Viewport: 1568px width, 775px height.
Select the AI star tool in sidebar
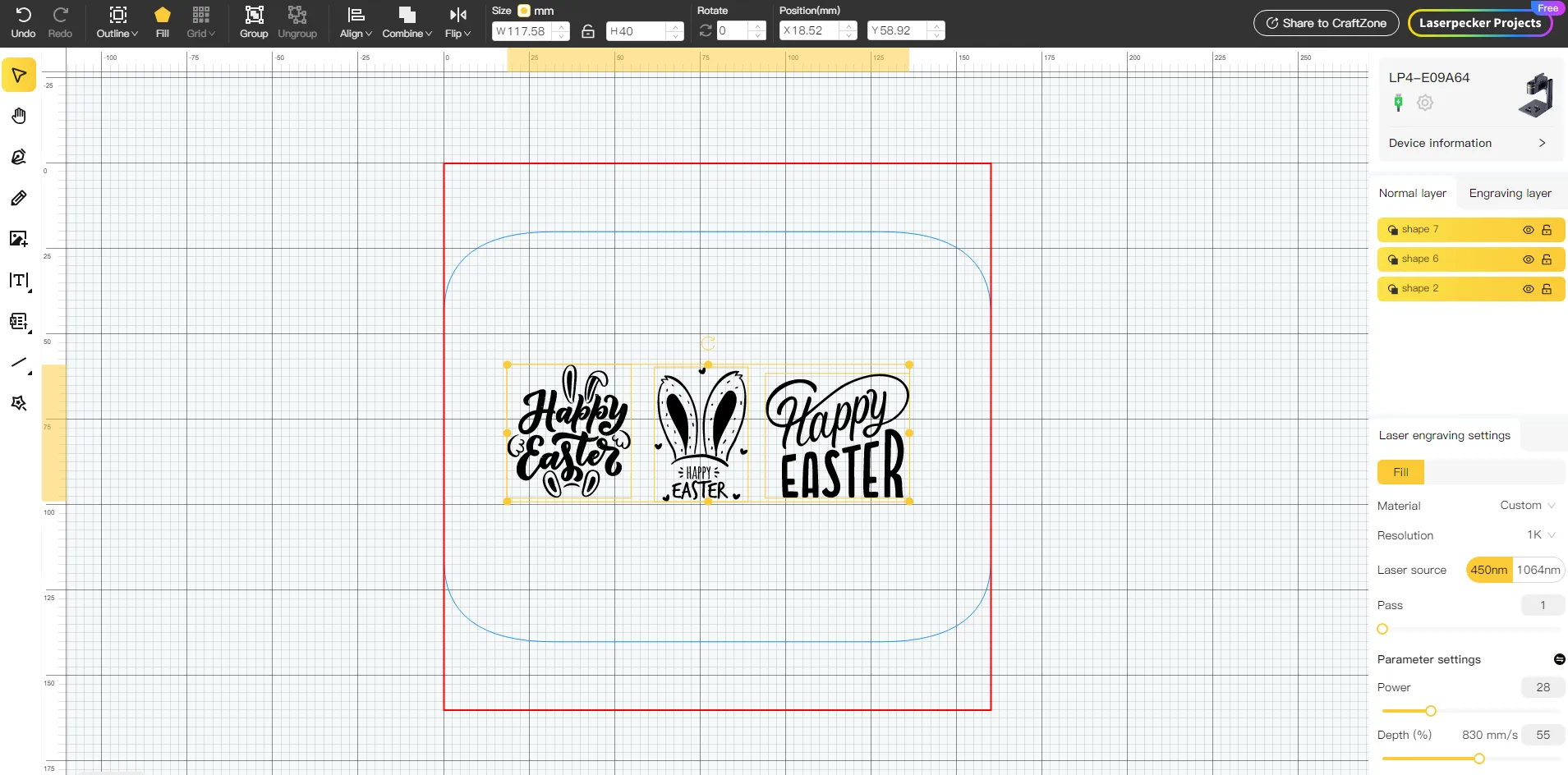[19, 403]
